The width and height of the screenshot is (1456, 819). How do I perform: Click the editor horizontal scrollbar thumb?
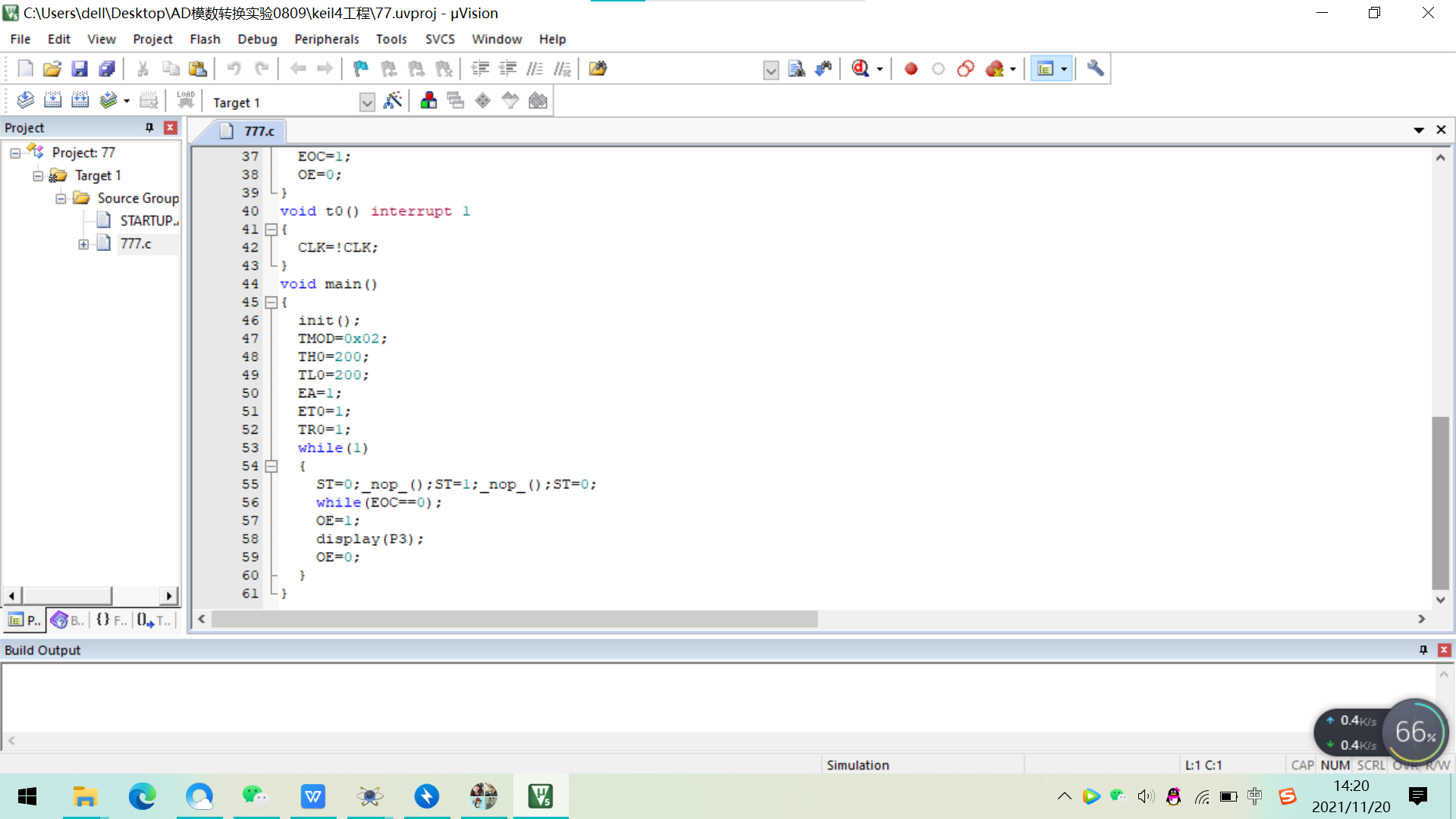(514, 620)
